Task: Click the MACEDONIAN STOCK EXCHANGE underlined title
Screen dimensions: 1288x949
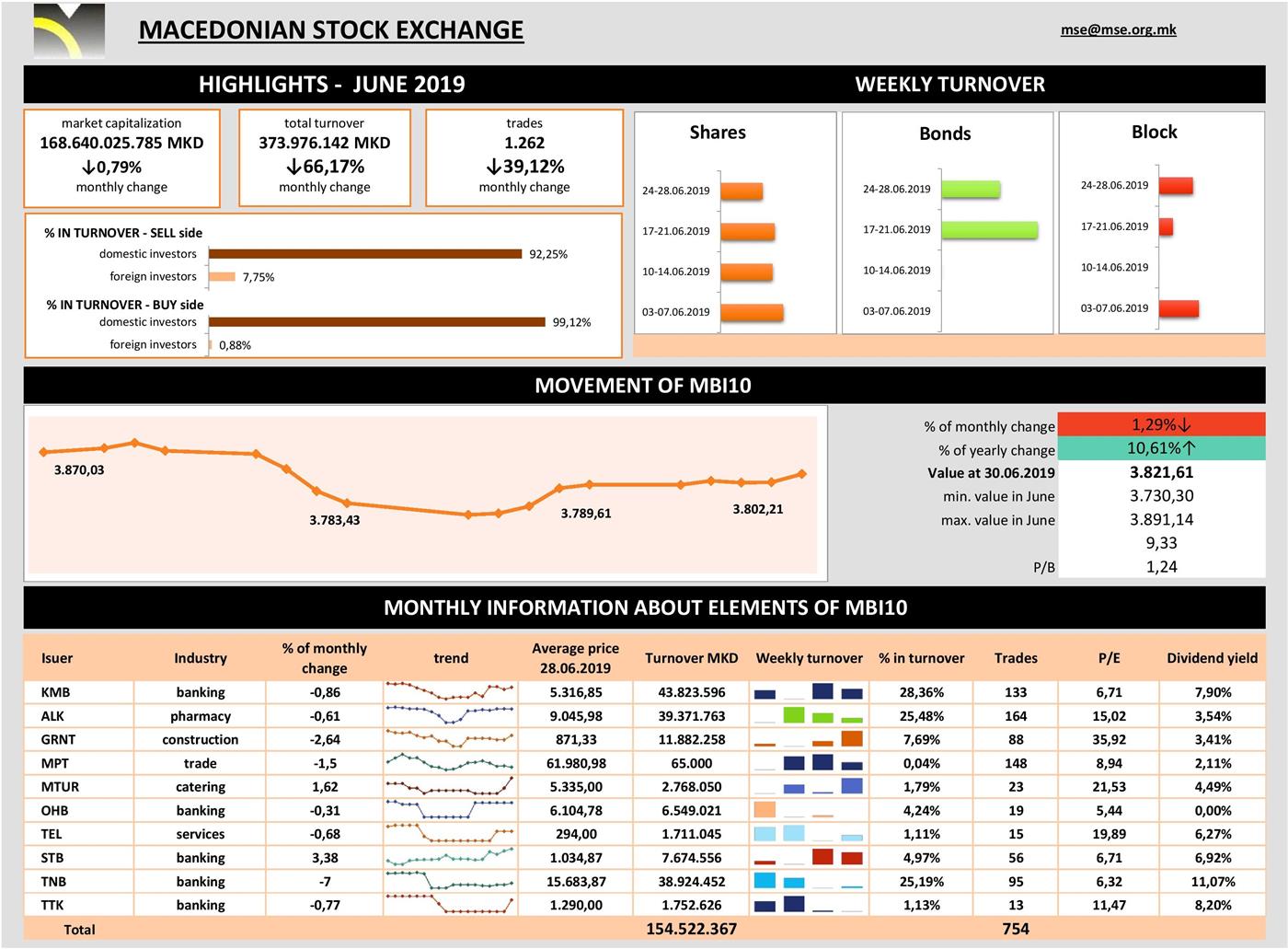Action: pyautogui.click(x=330, y=30)
